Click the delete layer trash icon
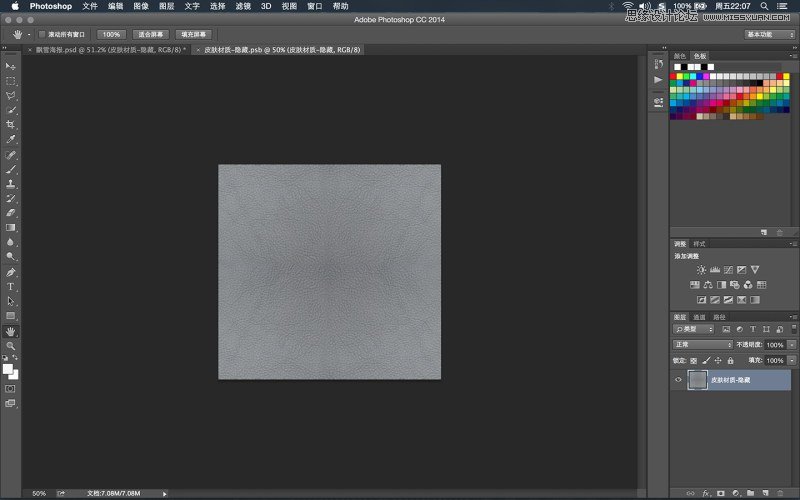 pyautogui.click(x=780, y=493)
